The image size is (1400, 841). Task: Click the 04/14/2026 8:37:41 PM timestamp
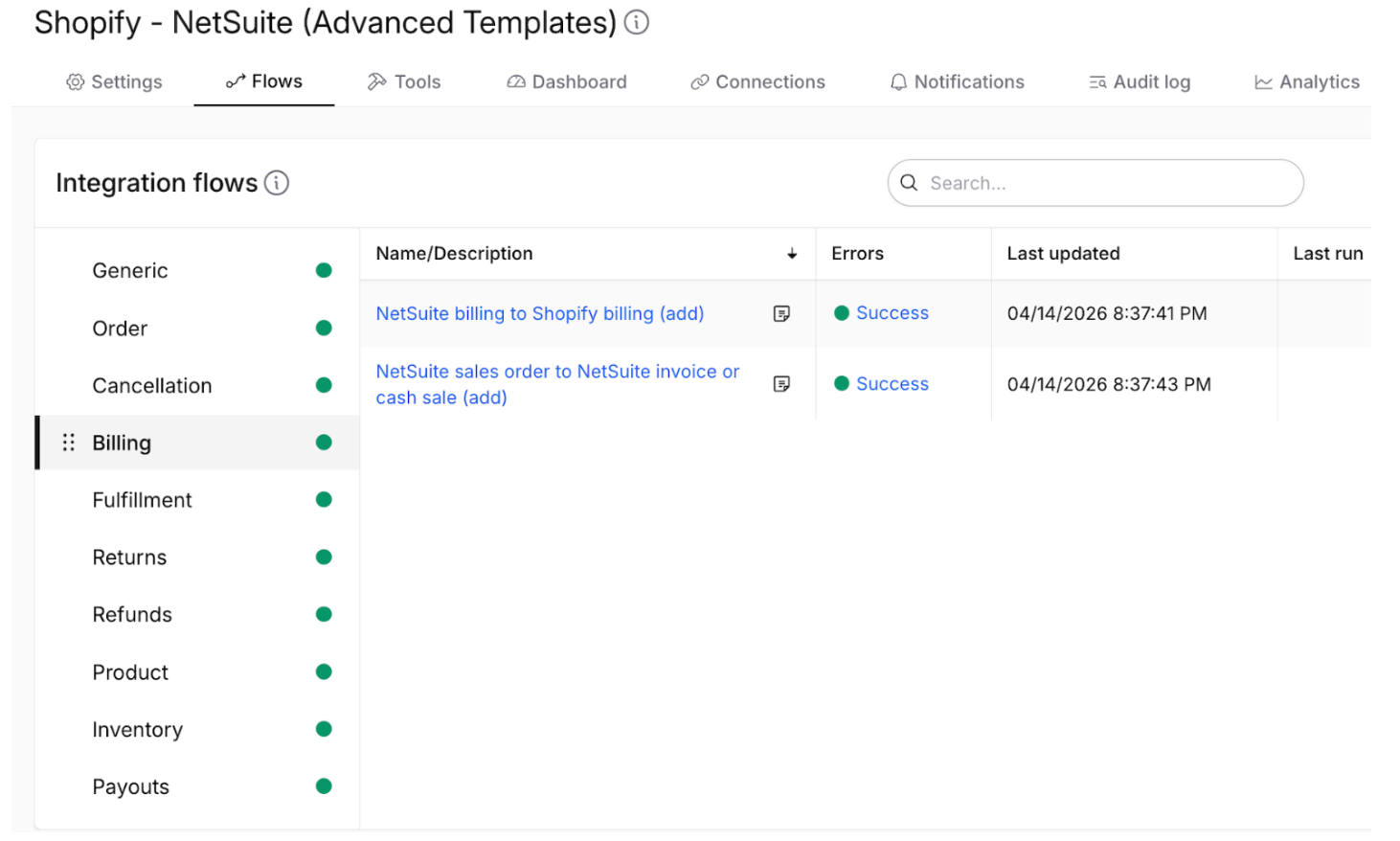click(1107, 313)
